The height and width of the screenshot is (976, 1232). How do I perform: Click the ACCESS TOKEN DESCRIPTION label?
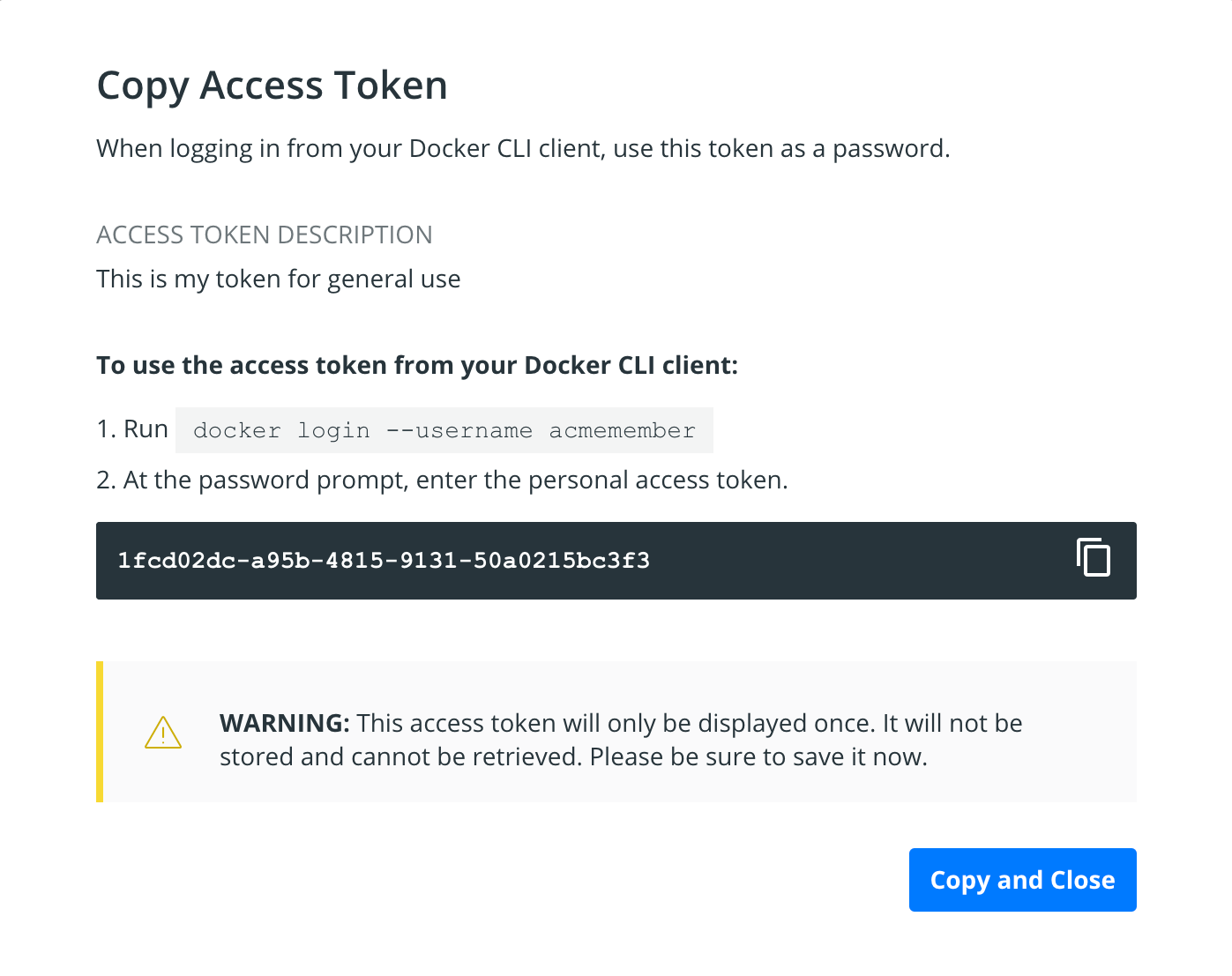click(264, 235)
